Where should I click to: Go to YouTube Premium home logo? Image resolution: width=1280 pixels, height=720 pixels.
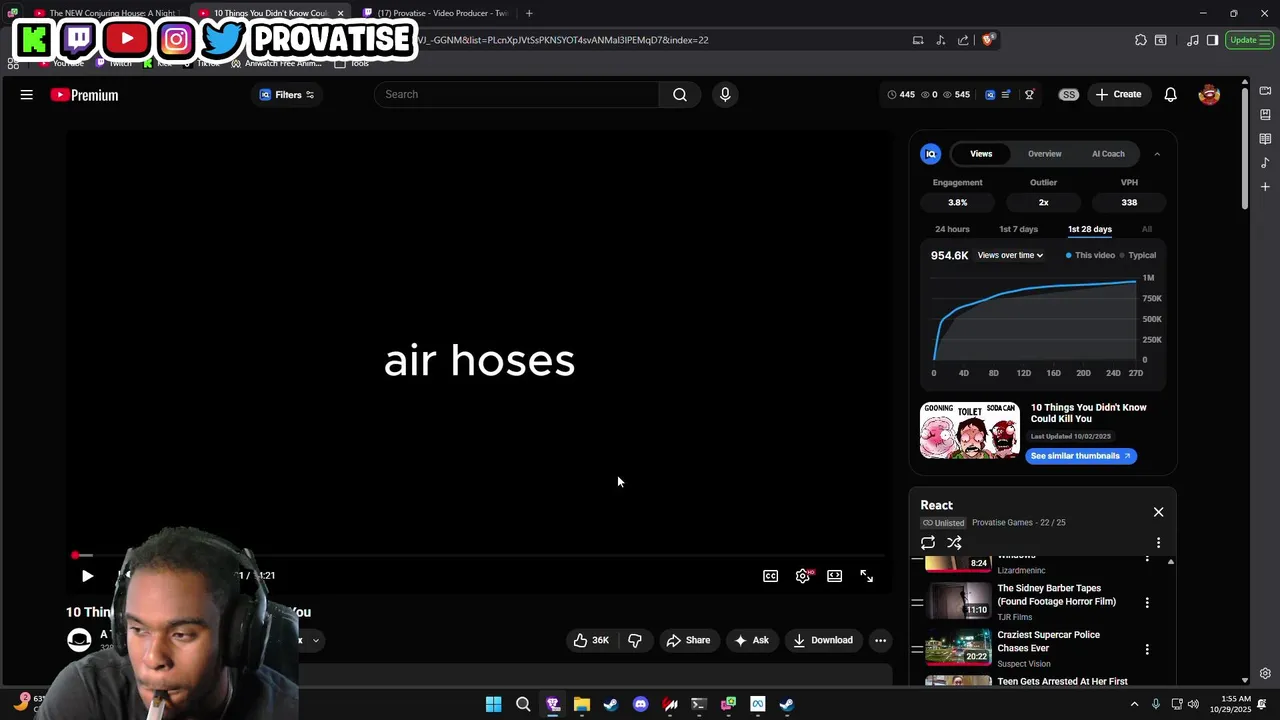coord(85,95)
